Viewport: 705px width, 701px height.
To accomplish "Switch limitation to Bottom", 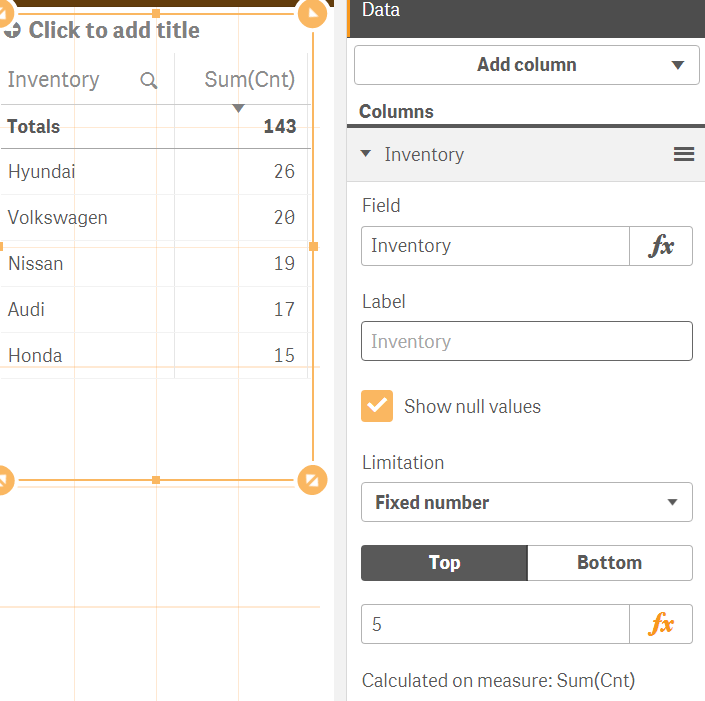I will tap(609, 563).
